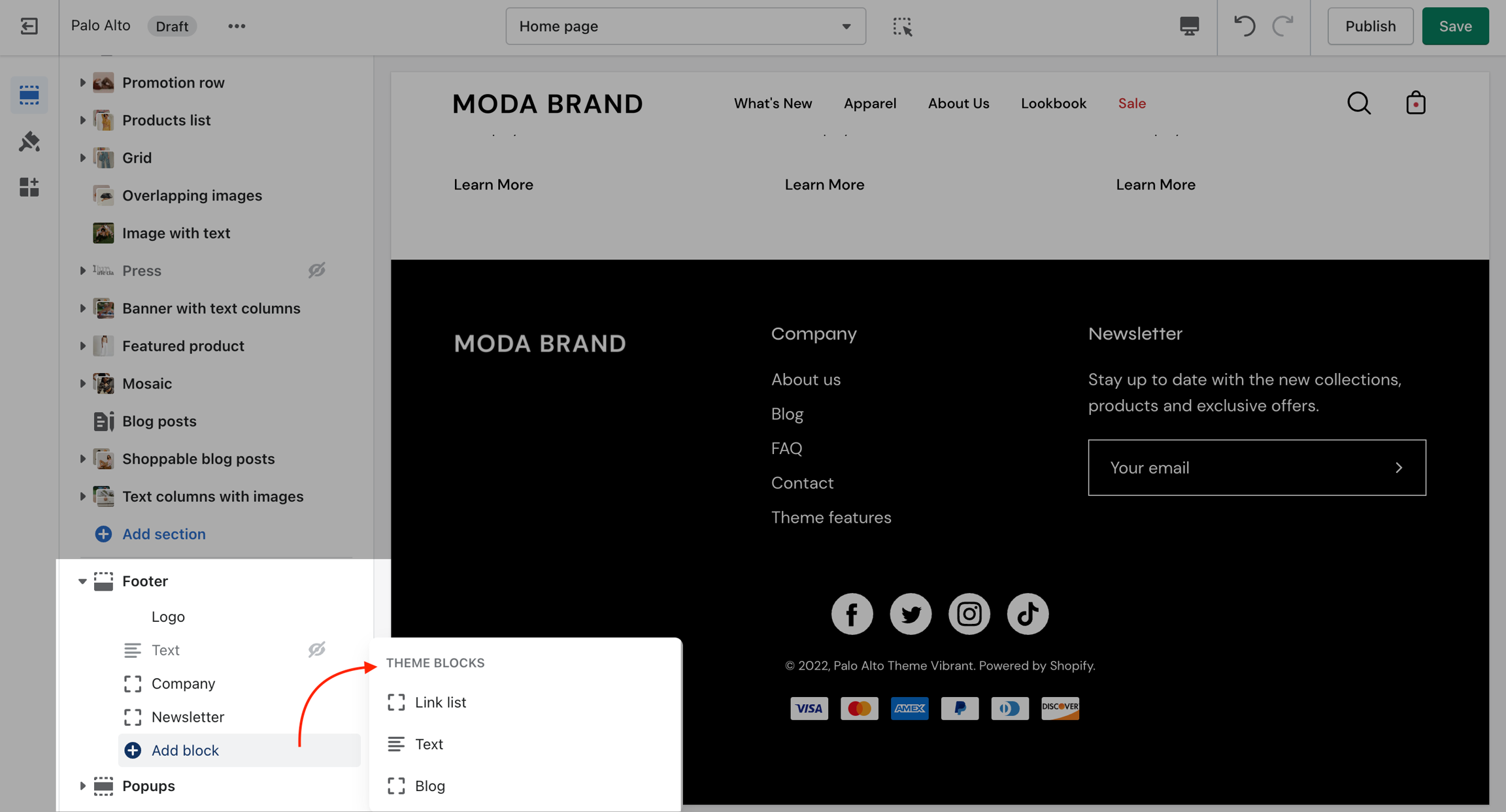This screenshot has height=812, width=1506.
Task: Open the TikTok social icon in the footer
Action: click(1027, 613)
